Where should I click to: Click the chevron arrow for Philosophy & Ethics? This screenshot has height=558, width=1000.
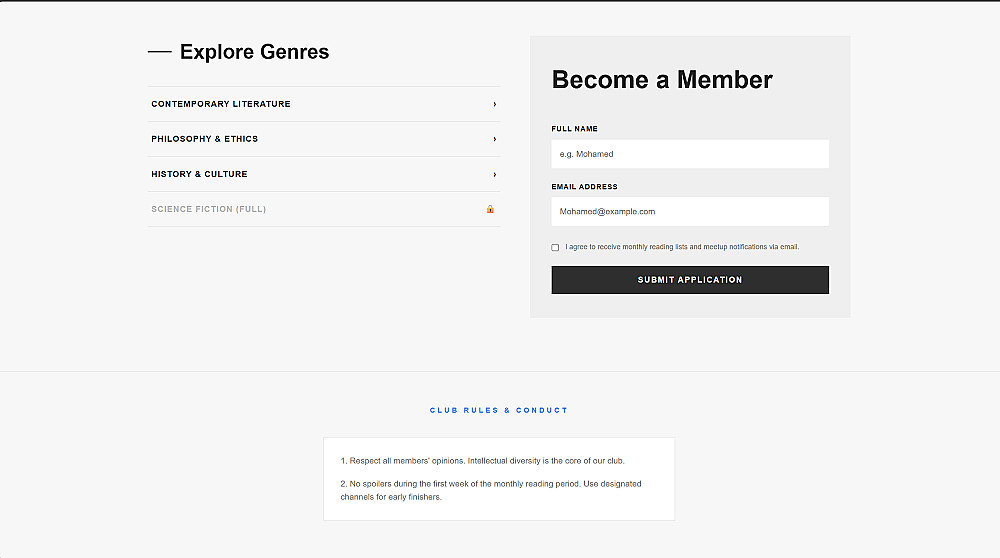(494, 139)
